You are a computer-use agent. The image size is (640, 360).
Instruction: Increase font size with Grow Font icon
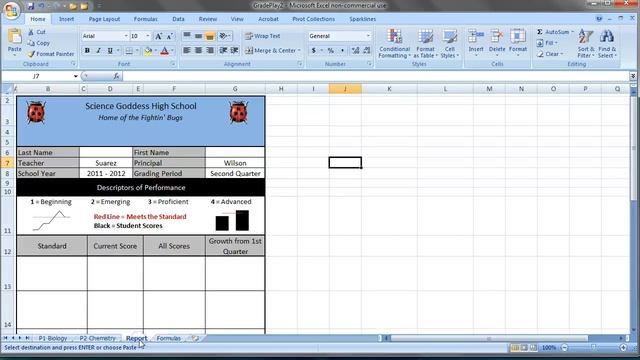coord(158,36)
